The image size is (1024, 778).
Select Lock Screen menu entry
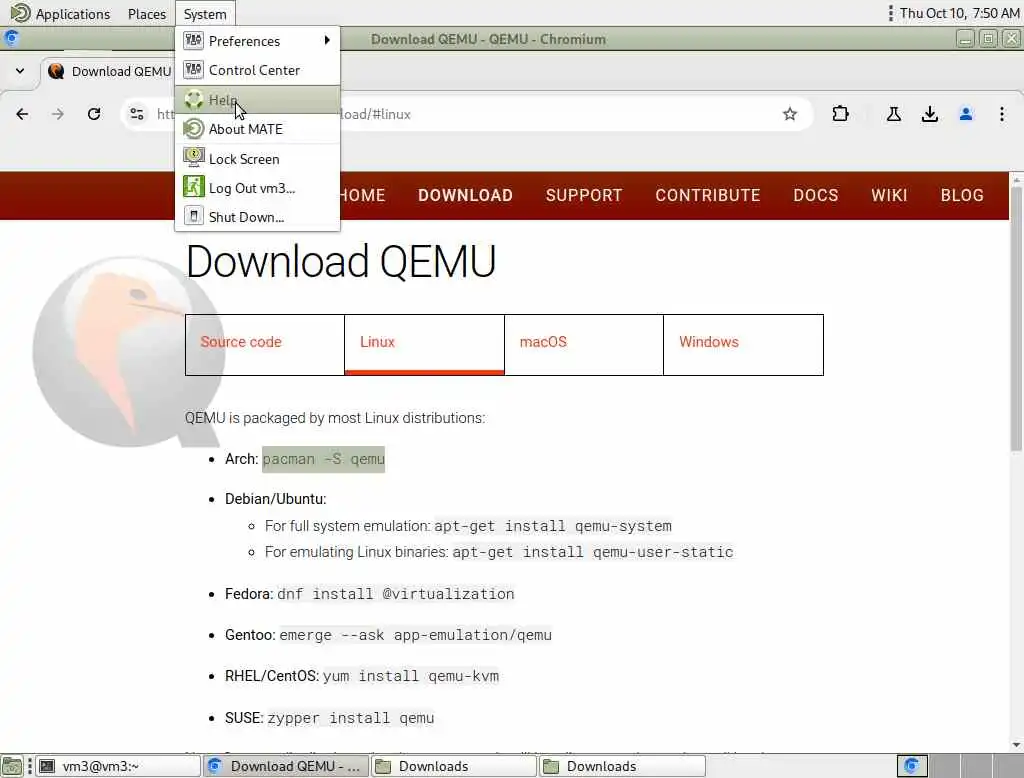257,159
